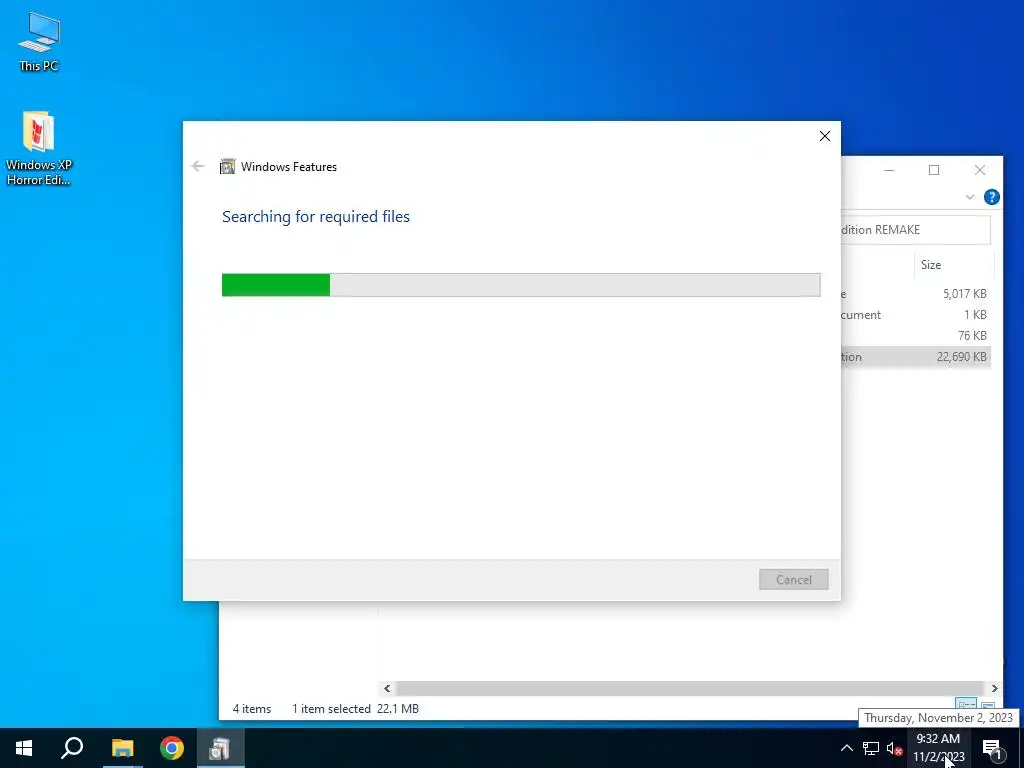The width and height of the screenshot is (1024, 768).
Task: Select the 22,690 KB file row
Action: click(916, 357)
